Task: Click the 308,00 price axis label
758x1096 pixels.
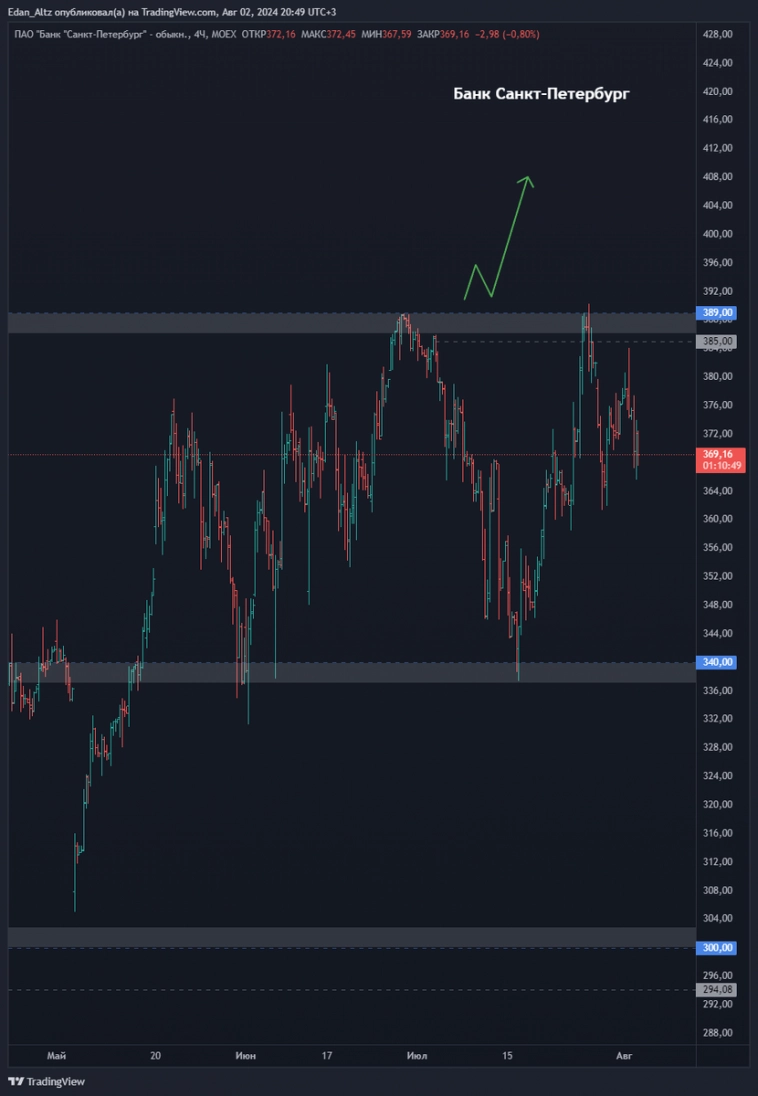Action: click(x=718, y=890)
